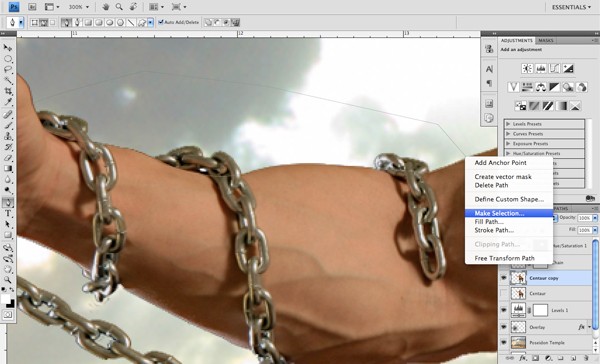Choose the Ellipse shape tool in options bar
Viewport: 600px width, 364px height.
[109, 23]
